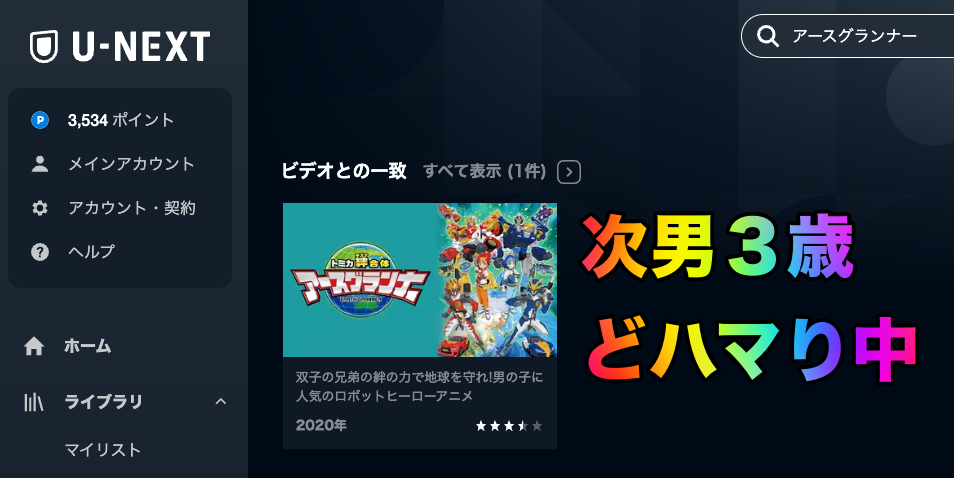
Task: Click the gear icon for account settings
Action: 40,208
